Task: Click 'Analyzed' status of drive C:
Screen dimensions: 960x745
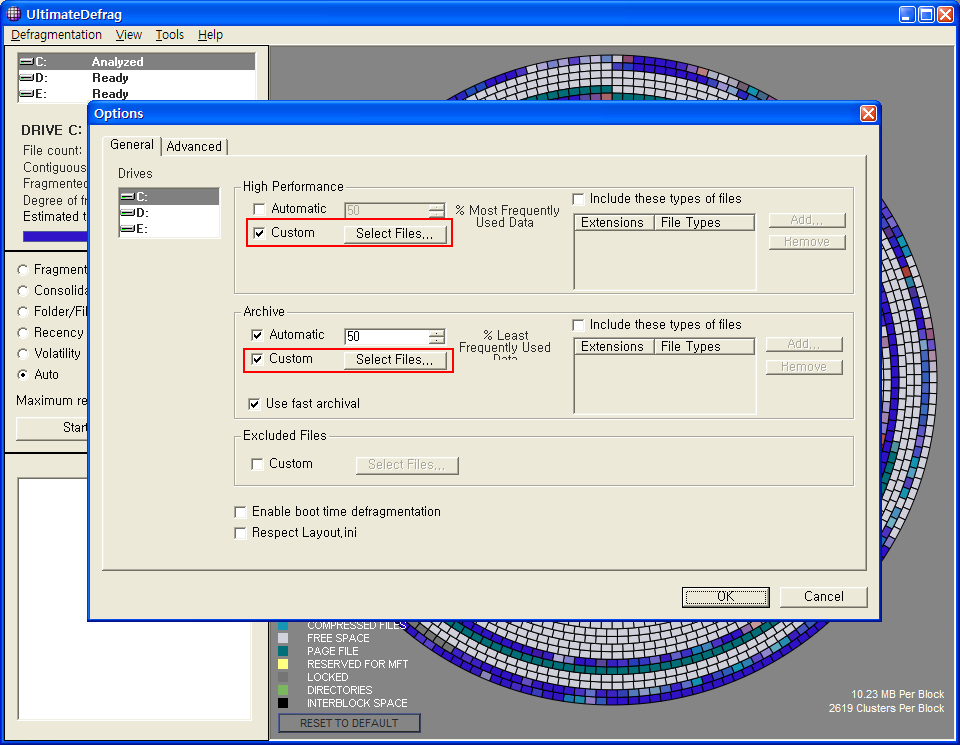Action: click(118, 62)
